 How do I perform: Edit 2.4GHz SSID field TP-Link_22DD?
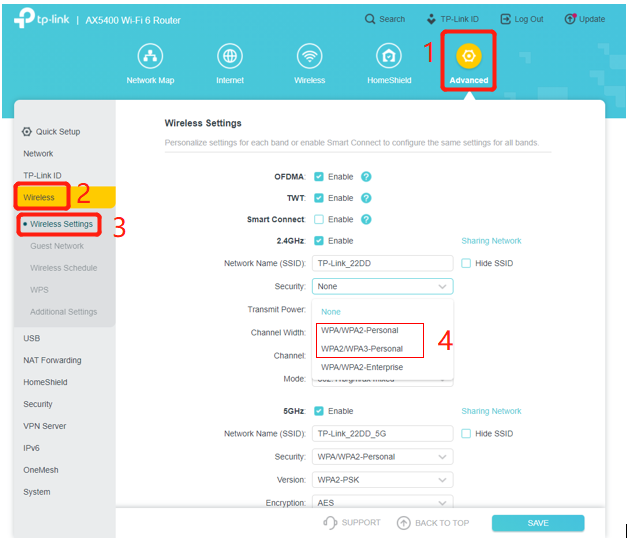click(x=382, y=264)
